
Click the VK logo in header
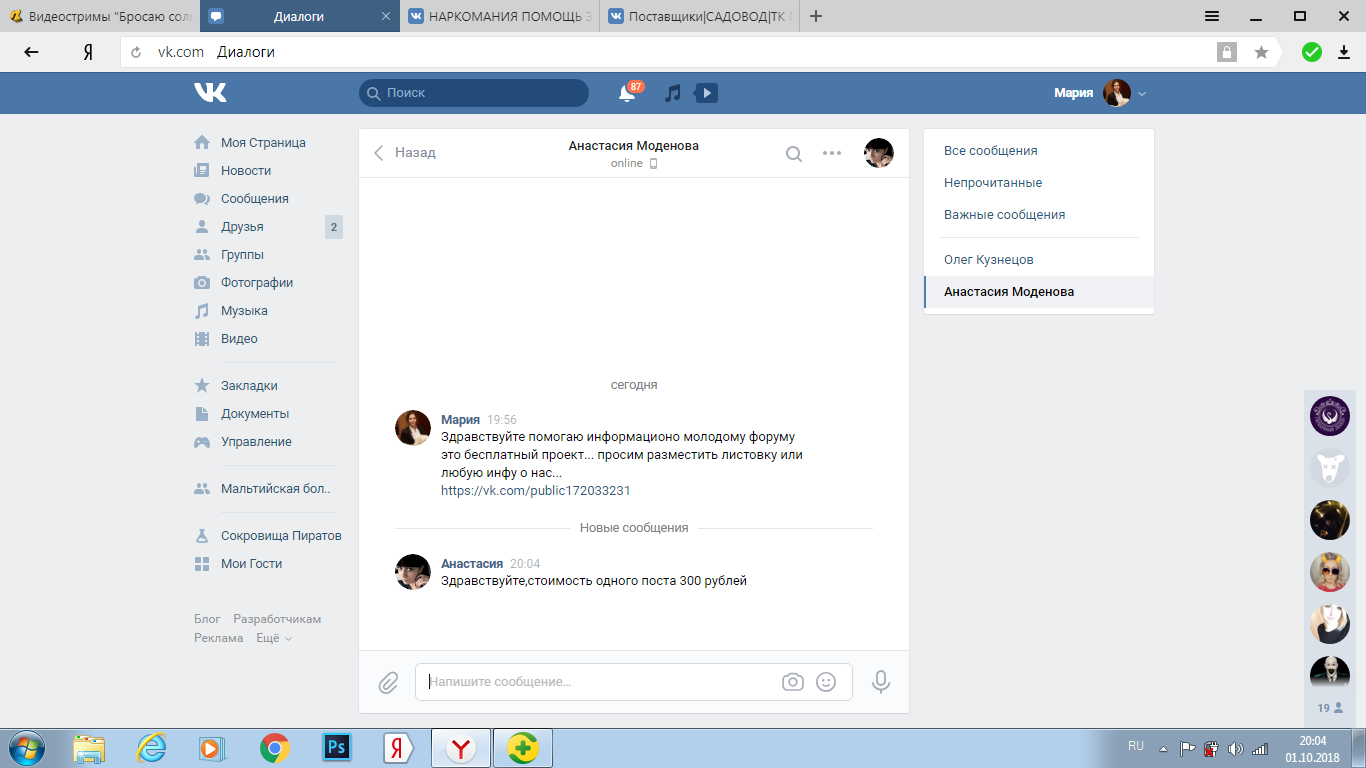point(210,93)
